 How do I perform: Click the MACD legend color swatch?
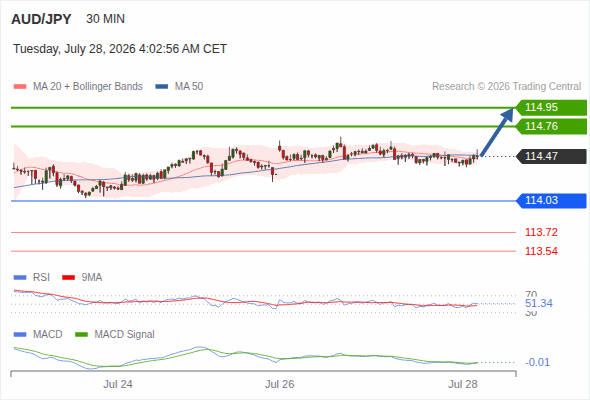point(20,335)
